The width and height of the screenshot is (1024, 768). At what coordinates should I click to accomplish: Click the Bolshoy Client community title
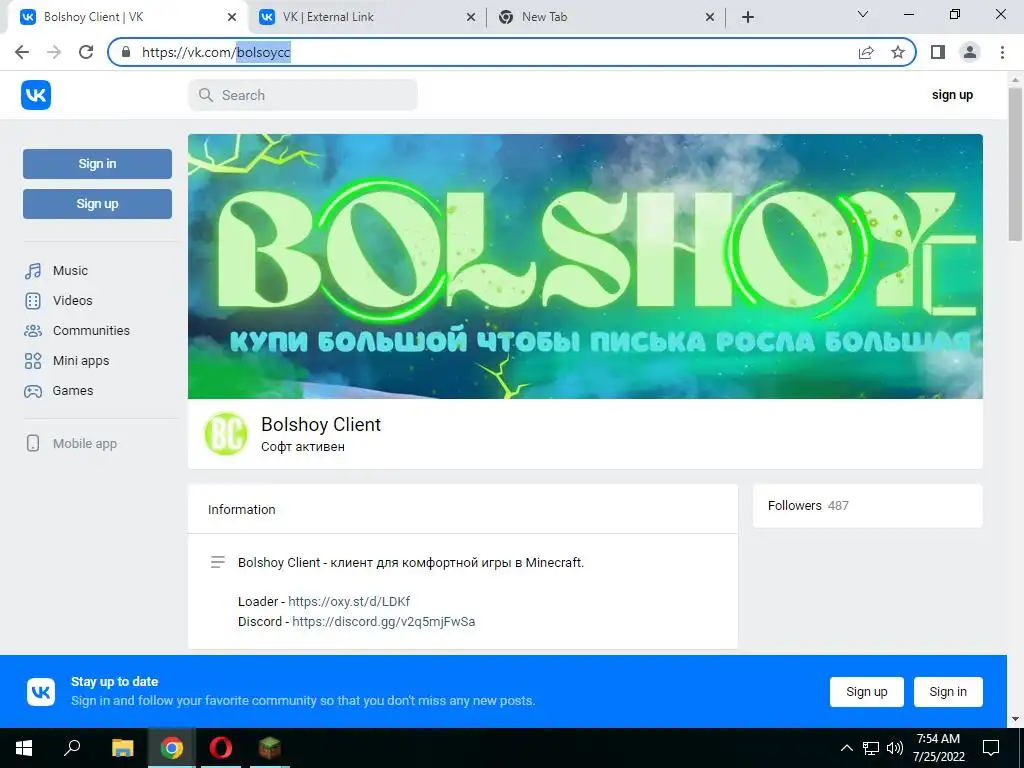tap(321, 424)
